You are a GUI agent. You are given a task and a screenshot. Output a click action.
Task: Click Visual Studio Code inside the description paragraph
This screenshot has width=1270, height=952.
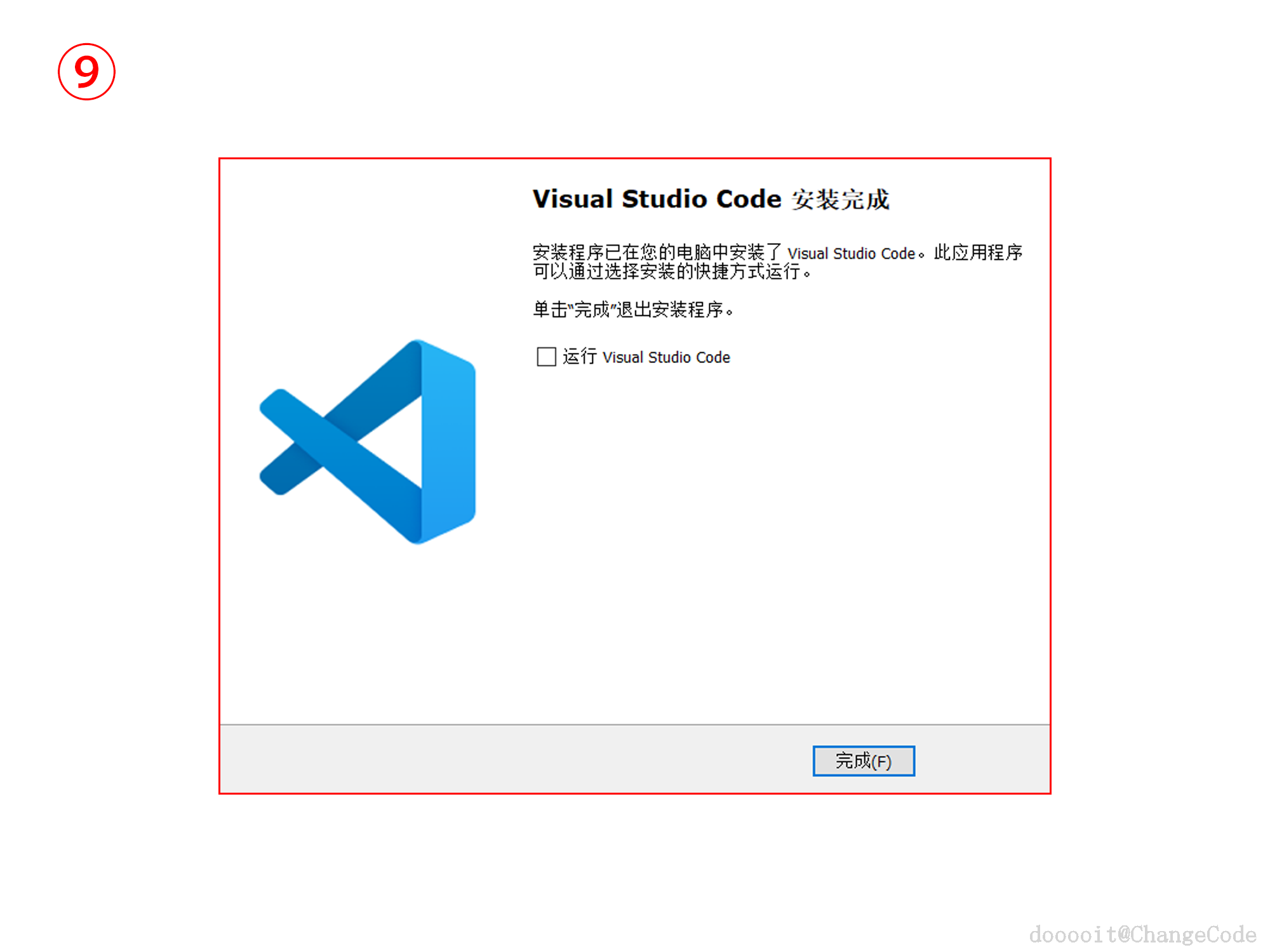[851, 253]
